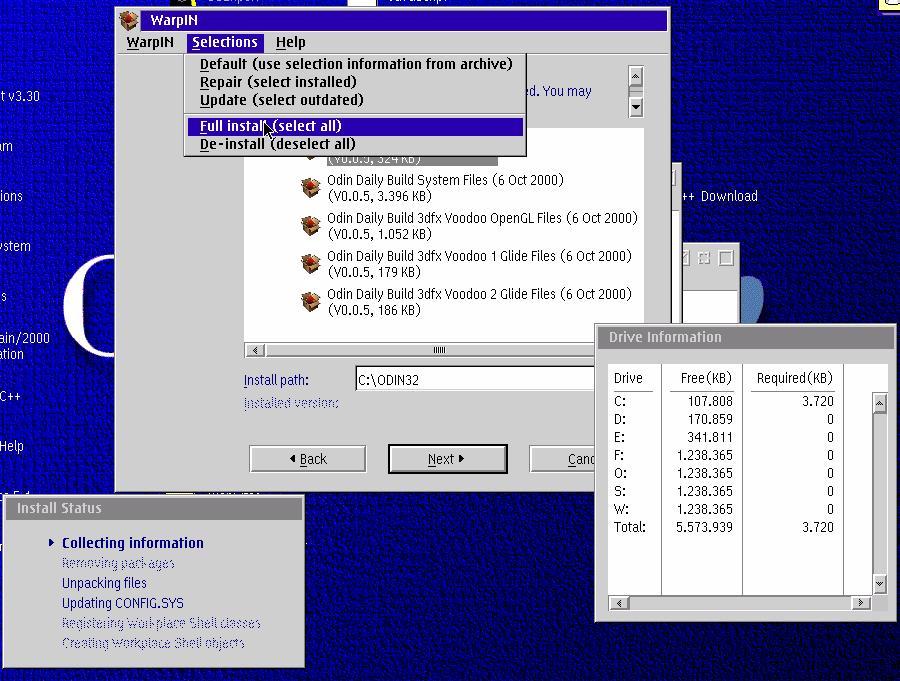Choose Repair (select installed)
Viewport: 900px width, 681px height.
[x=355, y=82]
